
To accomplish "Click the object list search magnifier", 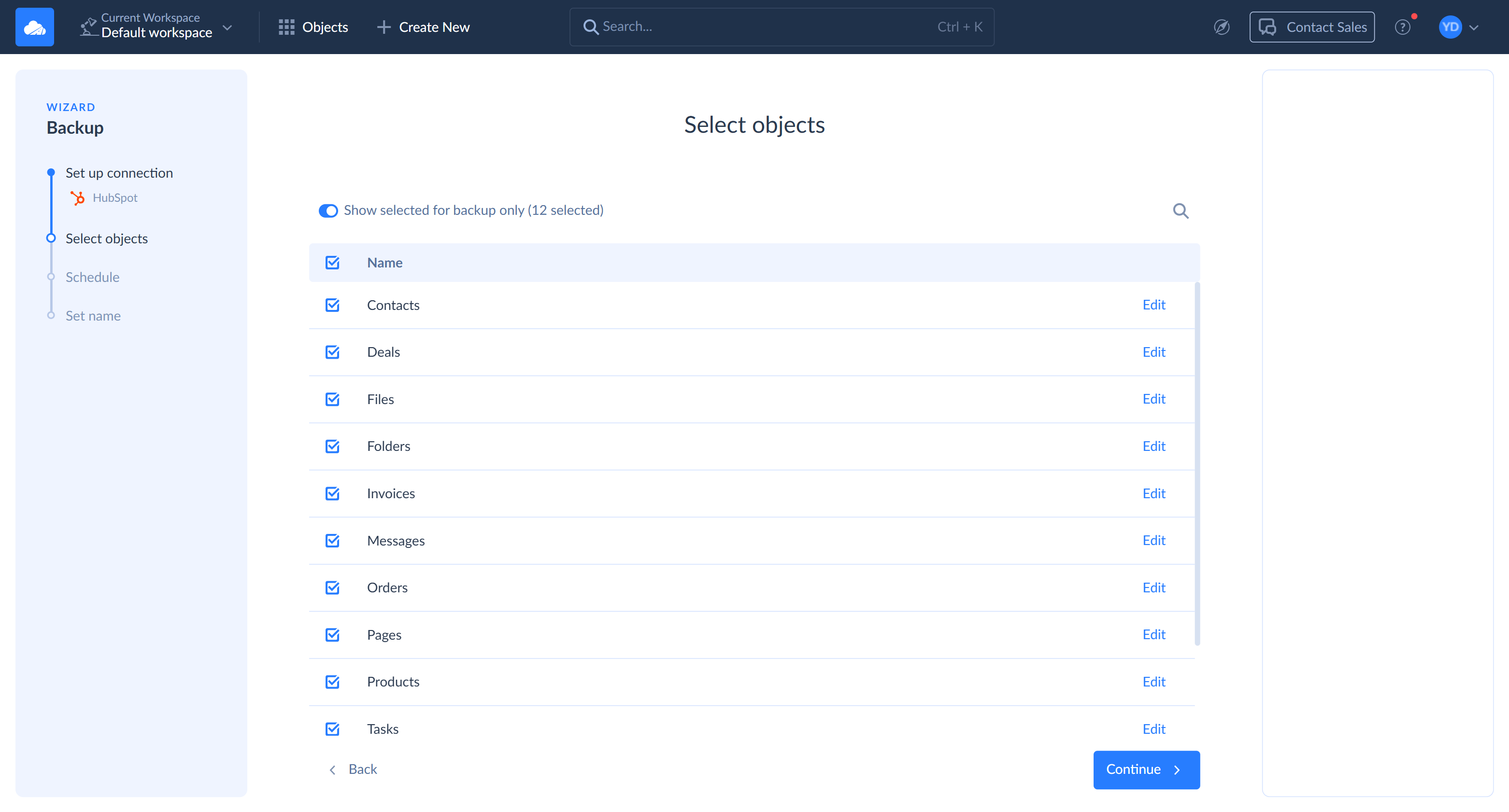I will (x=1181, y=211).
